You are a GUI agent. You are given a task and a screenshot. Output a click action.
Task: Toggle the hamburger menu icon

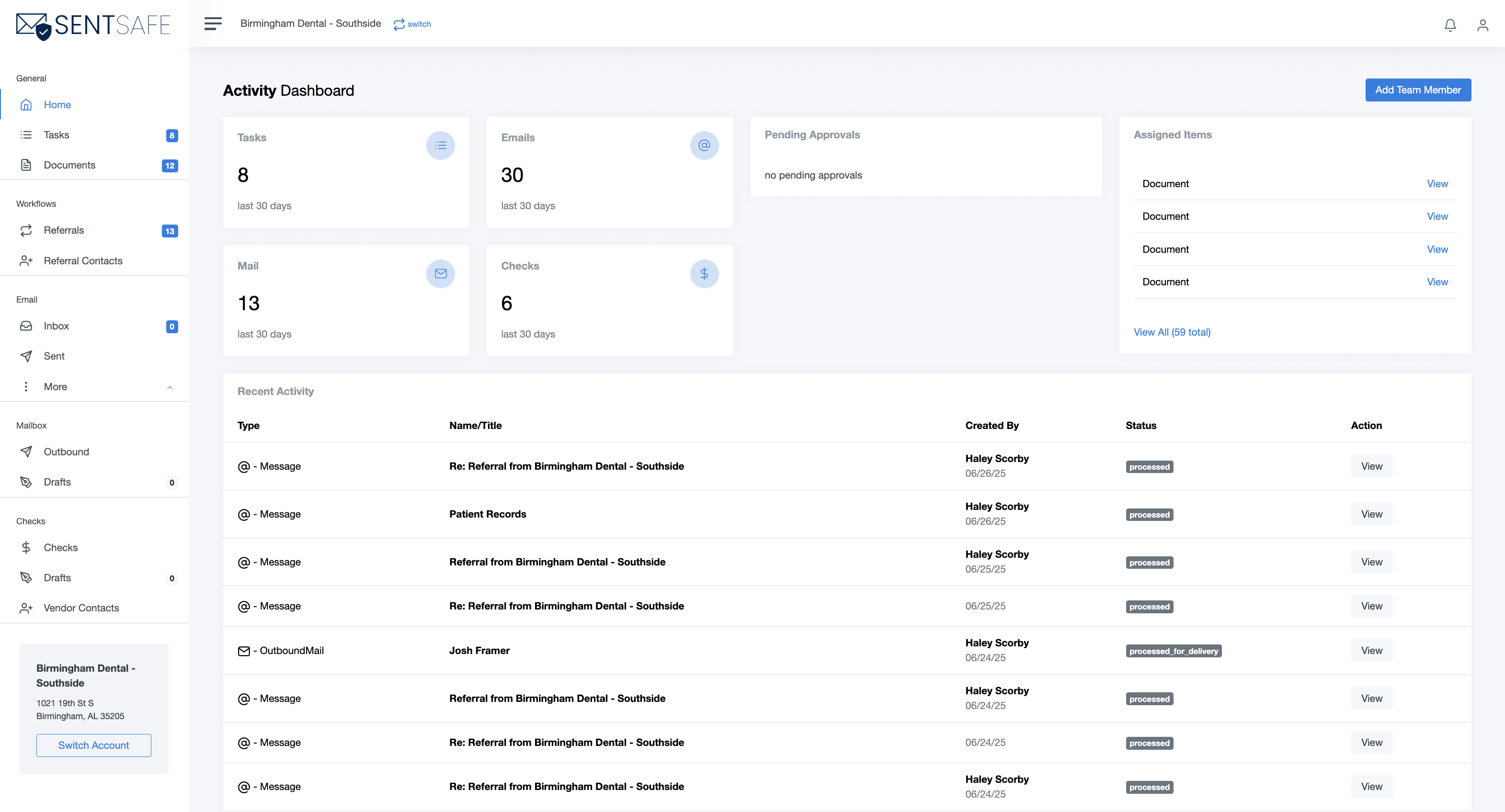click(x=213, y=23)
